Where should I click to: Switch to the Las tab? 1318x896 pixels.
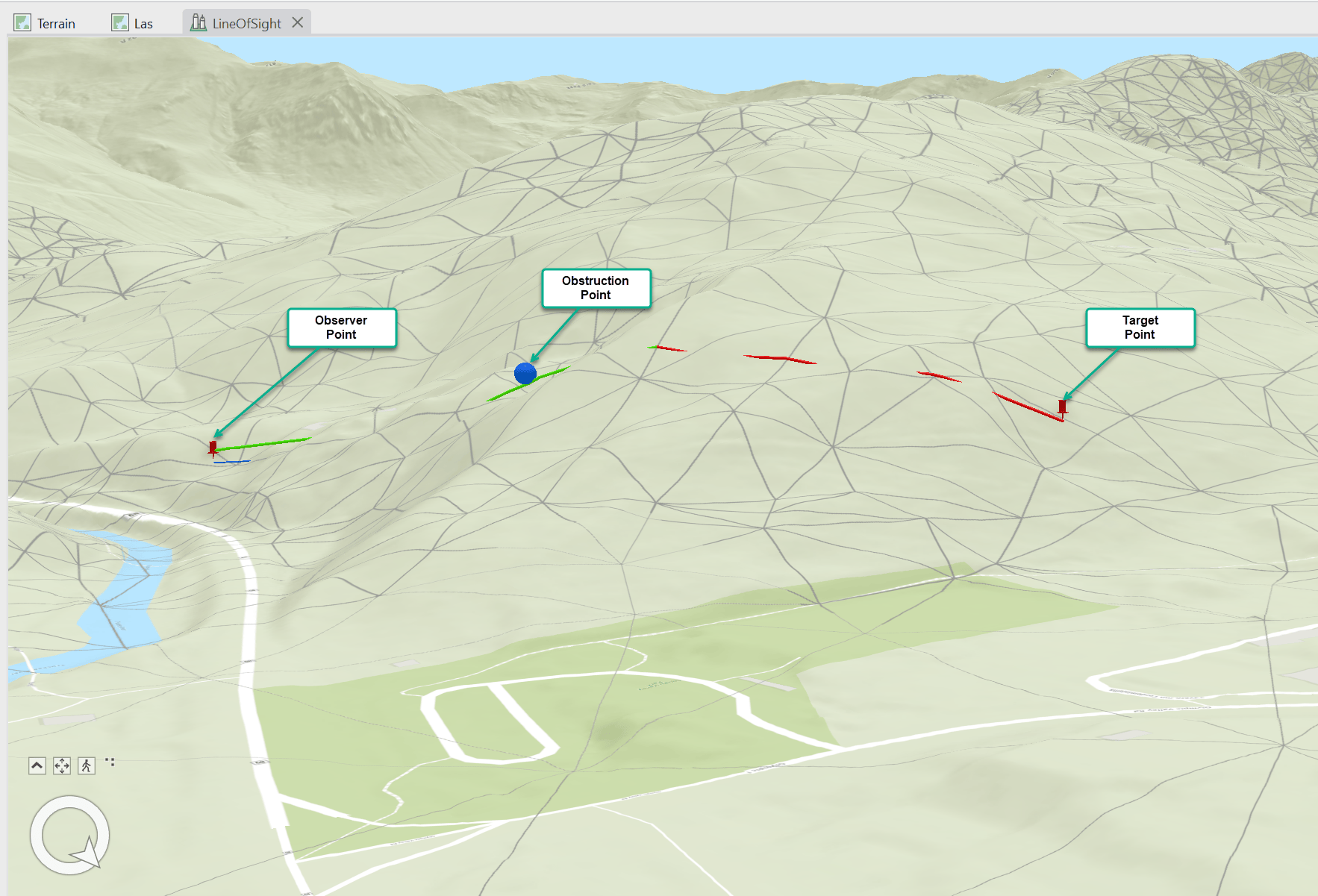pos(142,22)
